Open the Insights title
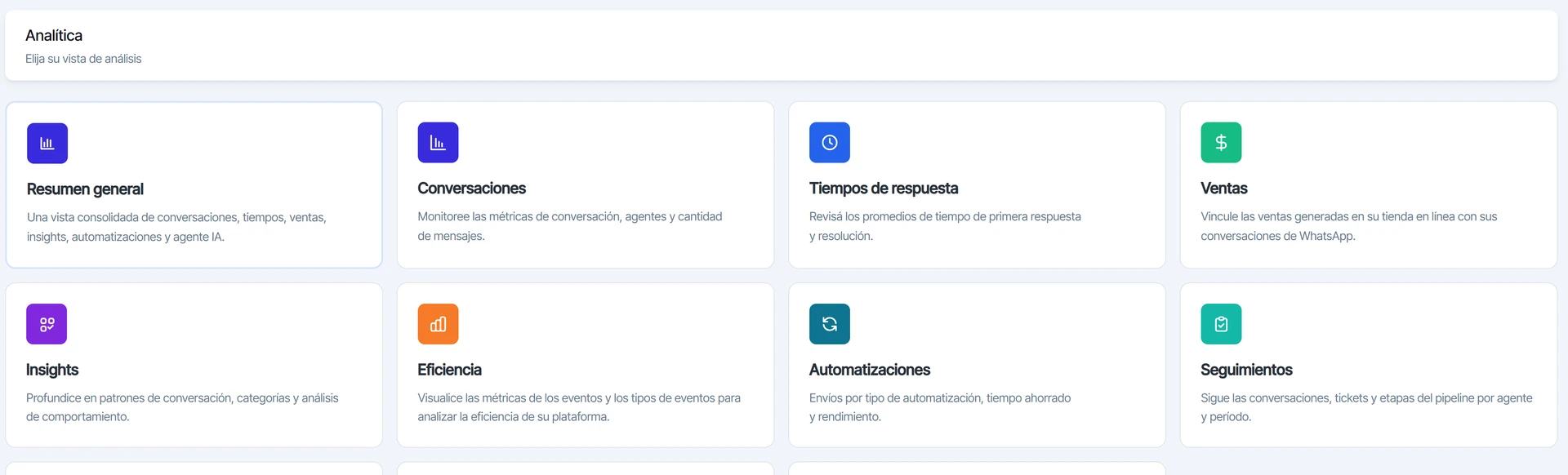 click(x=52, y=370)
